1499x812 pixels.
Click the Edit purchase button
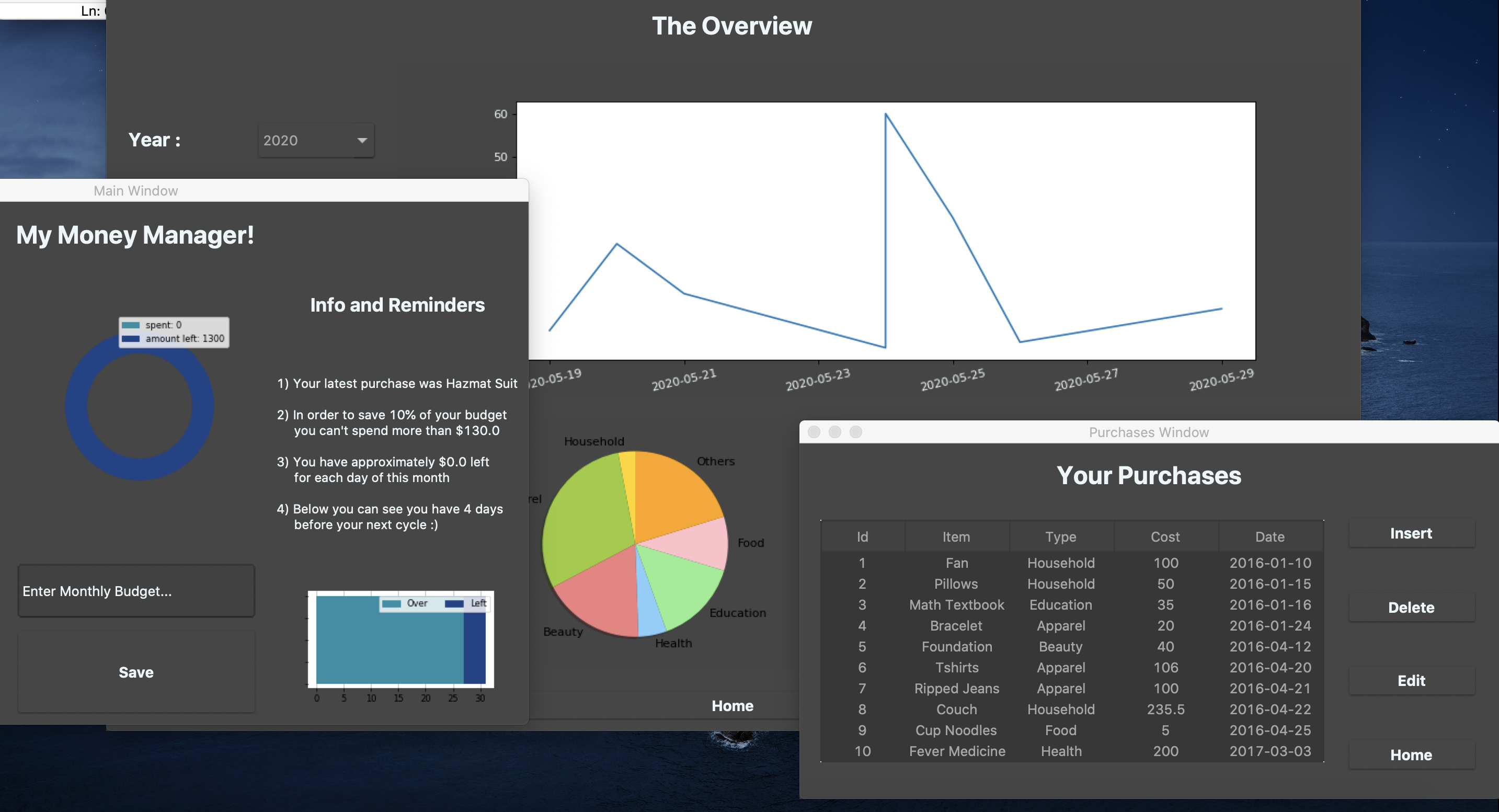point(1411,680)
